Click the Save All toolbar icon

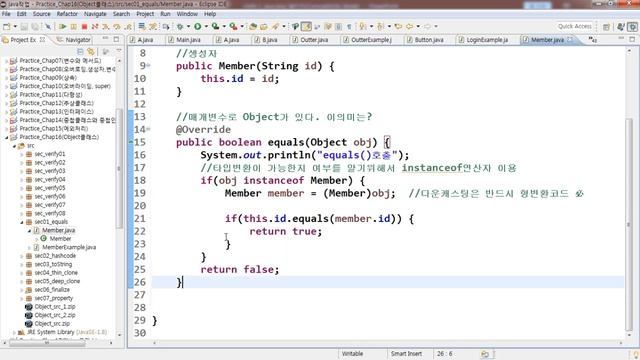35,27
